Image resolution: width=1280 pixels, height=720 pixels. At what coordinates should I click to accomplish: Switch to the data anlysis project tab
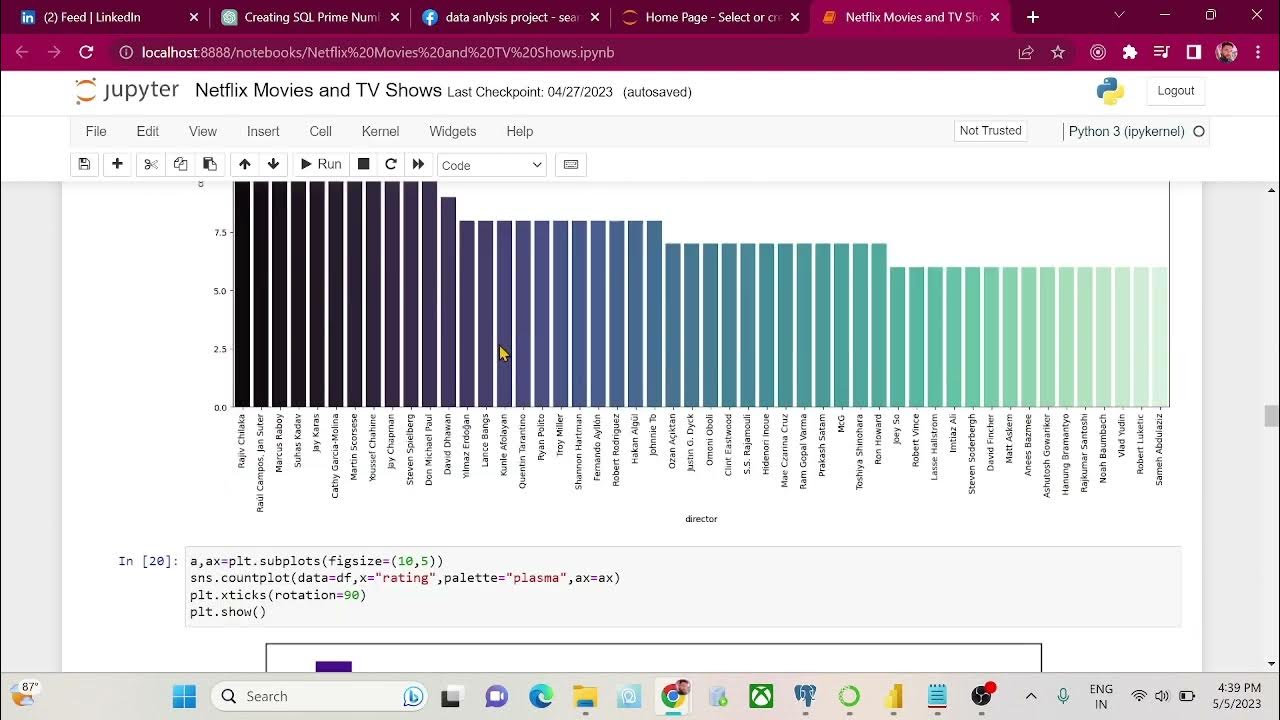(511, 17)
